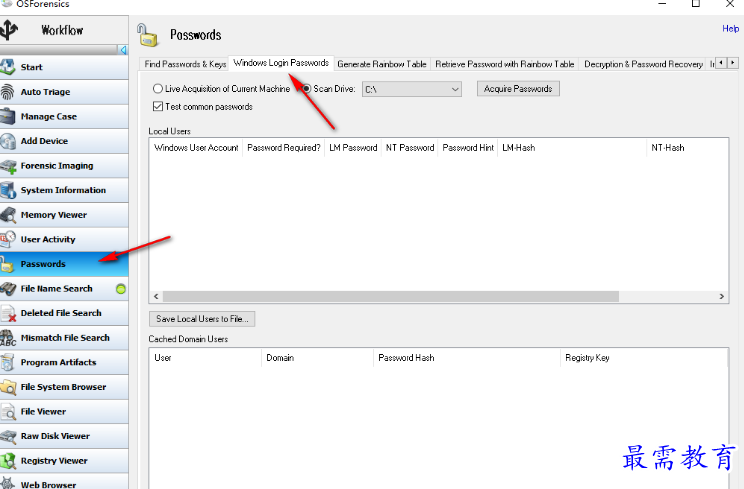Sort Cached Domain Users by User column

[x=205, y=358]
